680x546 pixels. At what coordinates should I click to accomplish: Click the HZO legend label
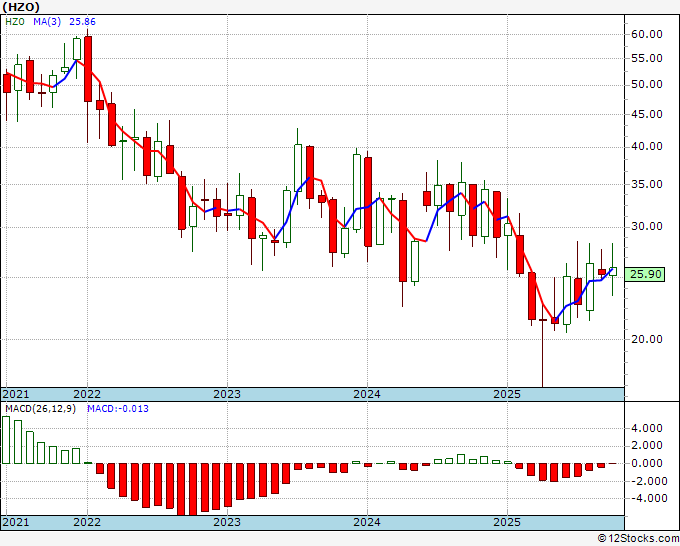click(15, 22)
